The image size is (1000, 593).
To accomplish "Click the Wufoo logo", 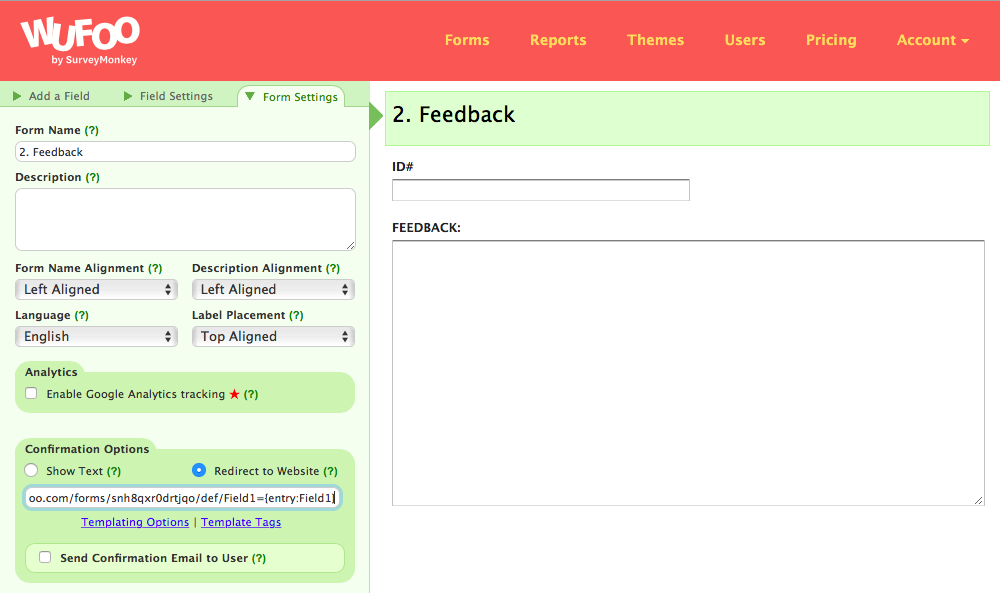I will 80,41.
